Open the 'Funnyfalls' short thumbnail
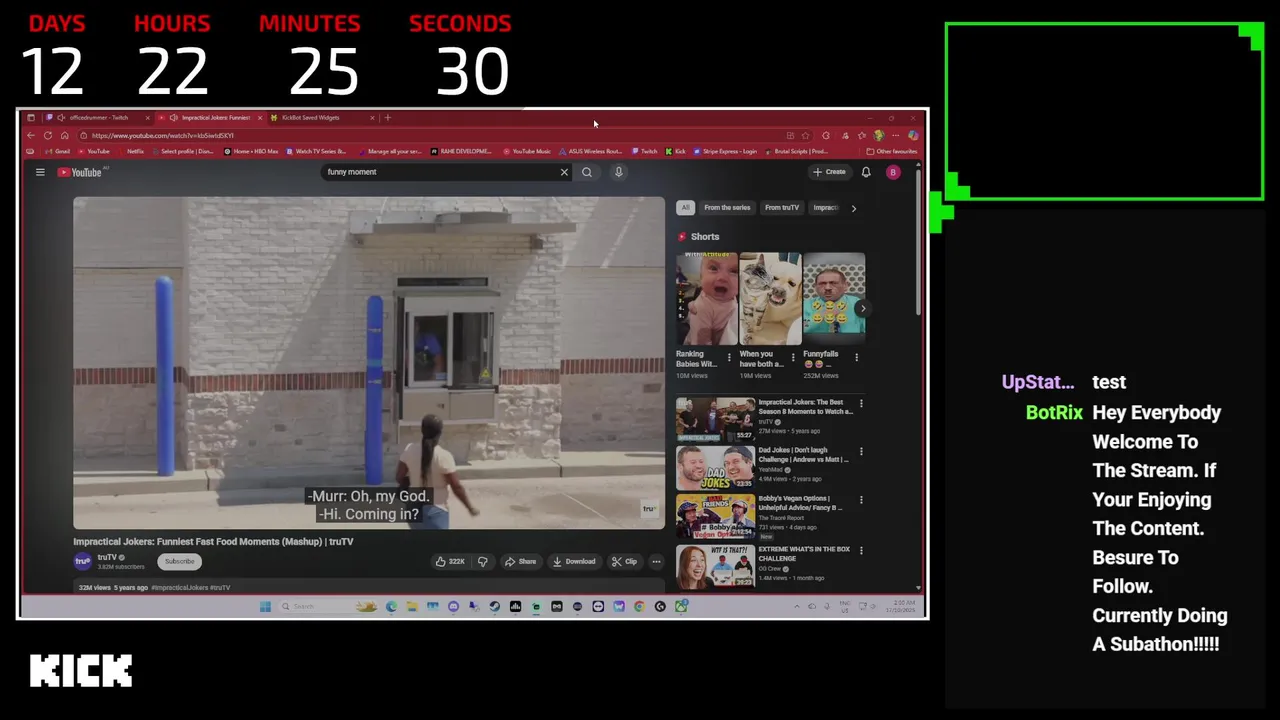The height and width of the screenshot is (720, 1280). click(x=834, y=299)
